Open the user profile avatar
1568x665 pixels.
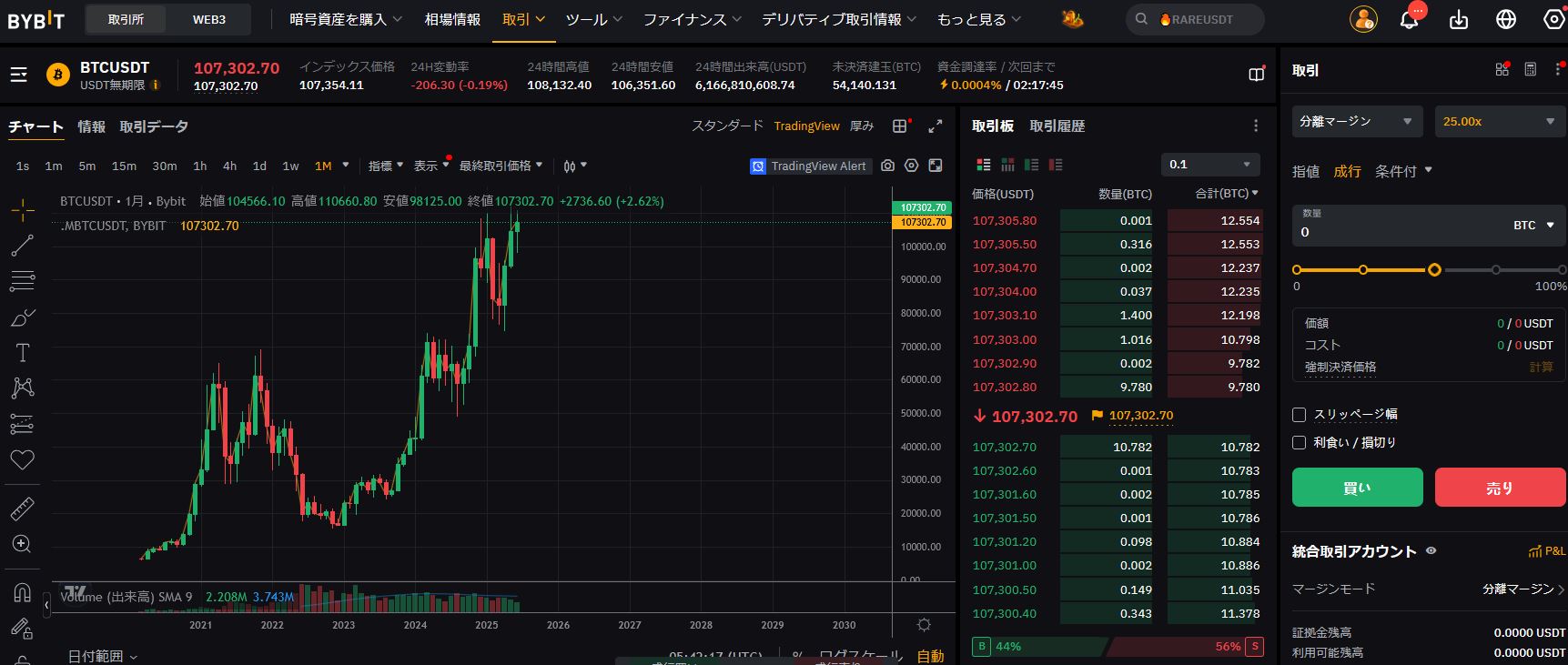1363,19
